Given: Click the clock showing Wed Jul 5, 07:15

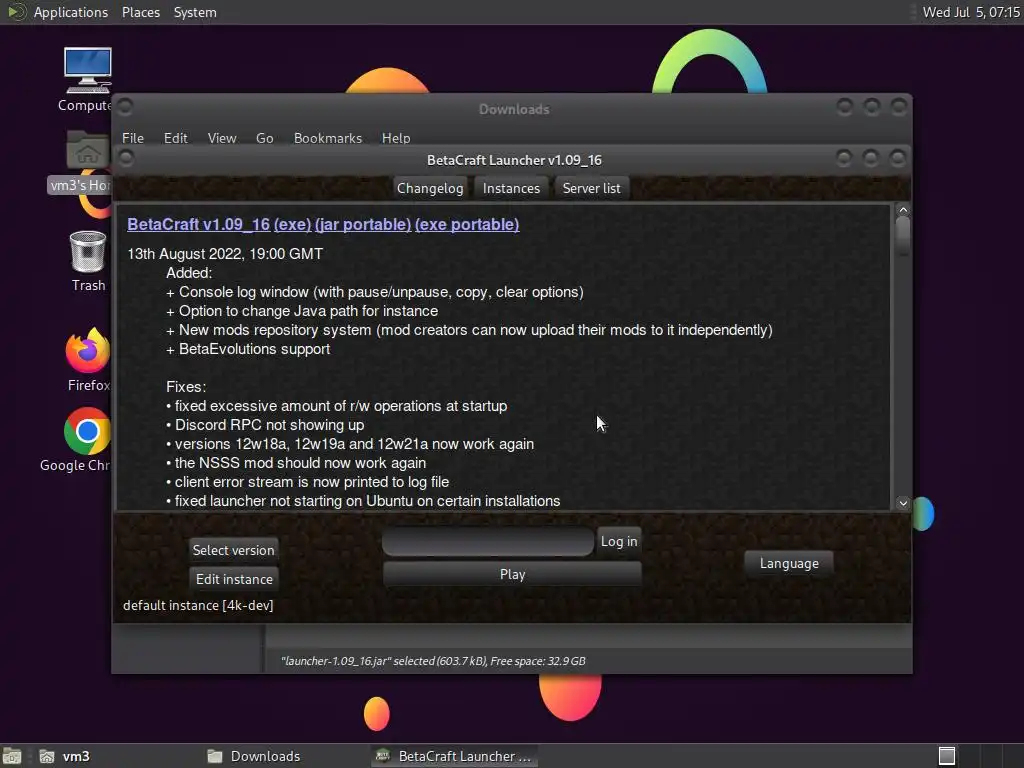Looking at the screenshot, I should 970,12.
